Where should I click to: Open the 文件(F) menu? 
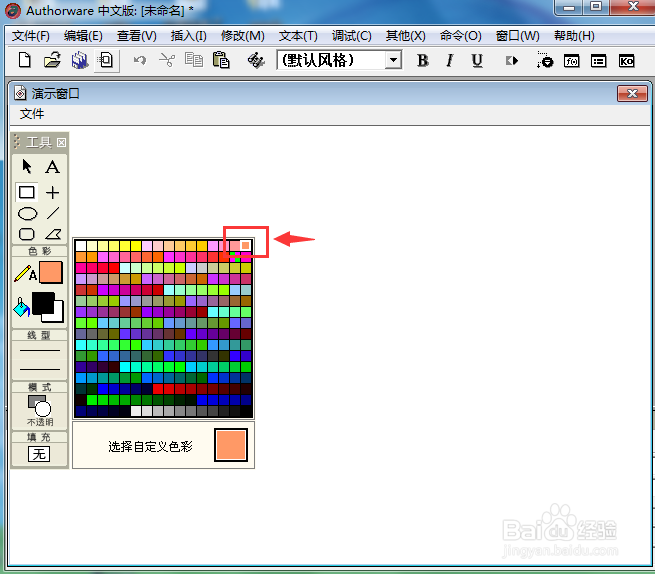pyautogui.click(x=31, y=36)
